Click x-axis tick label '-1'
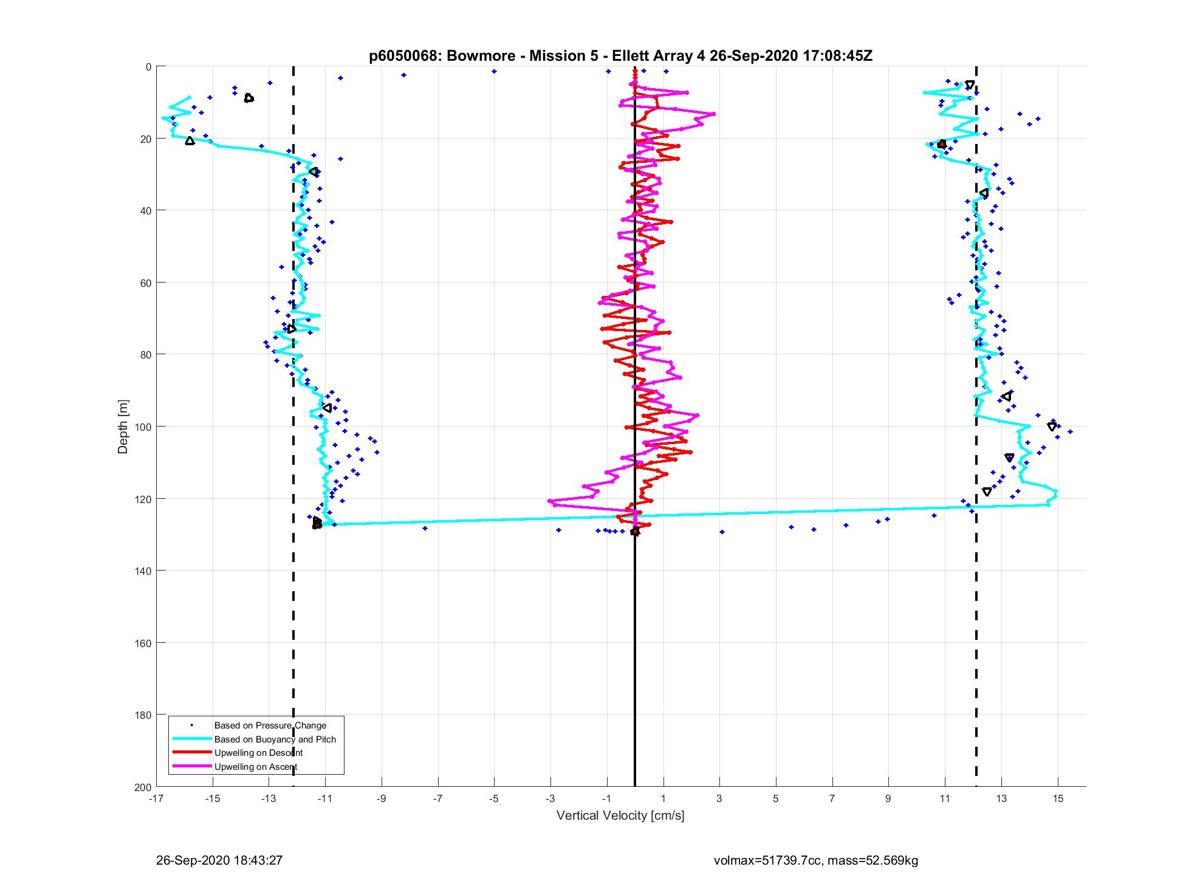The image size is (1200, 885). [606, 799]
